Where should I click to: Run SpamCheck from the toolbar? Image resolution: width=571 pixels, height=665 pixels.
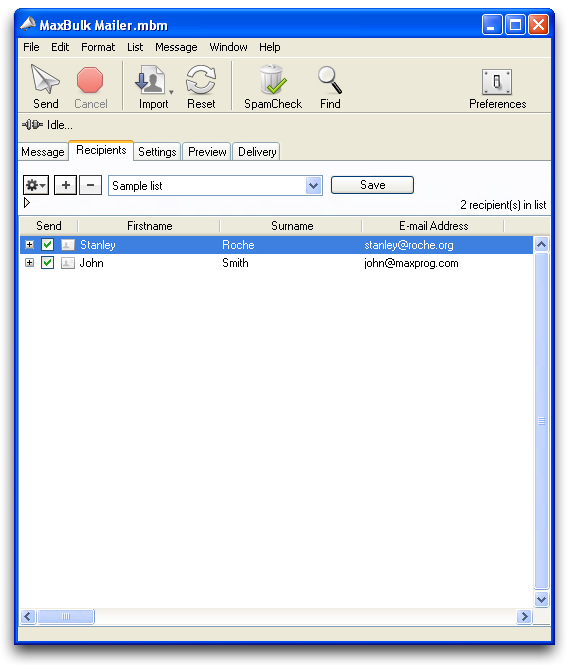pos(272,79)
